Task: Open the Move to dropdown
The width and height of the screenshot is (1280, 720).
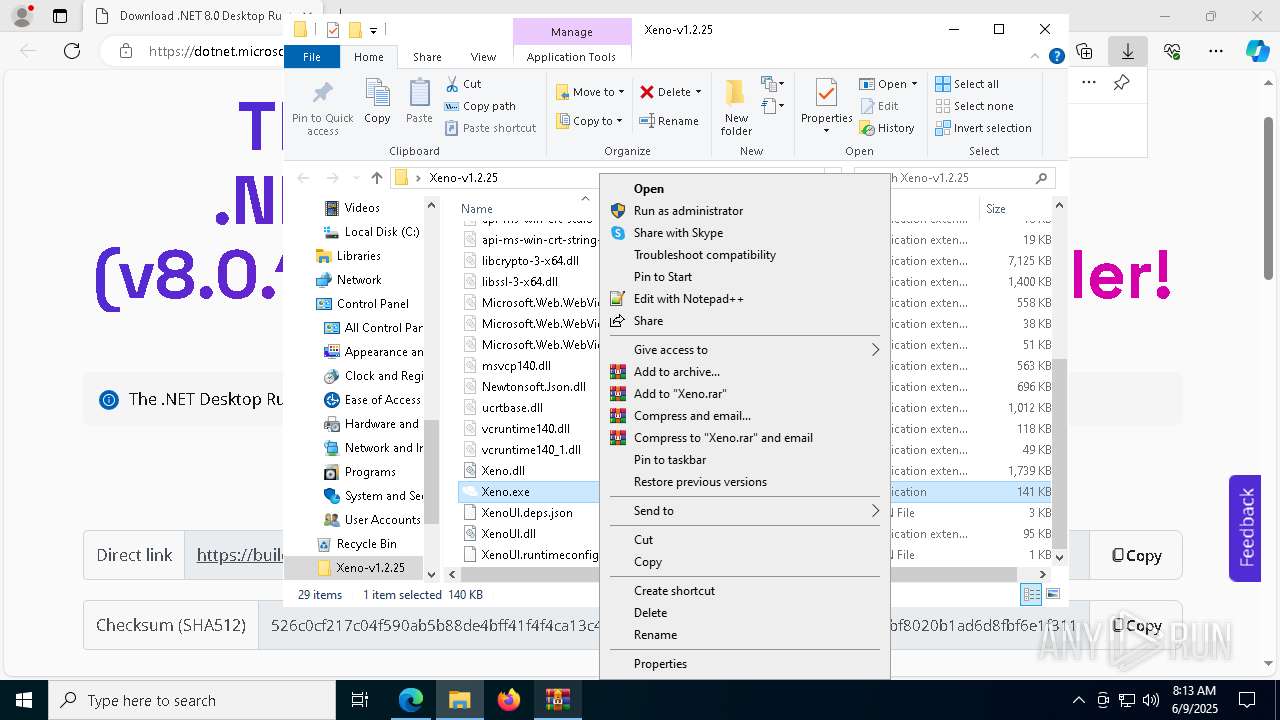Action: [590, 92]
